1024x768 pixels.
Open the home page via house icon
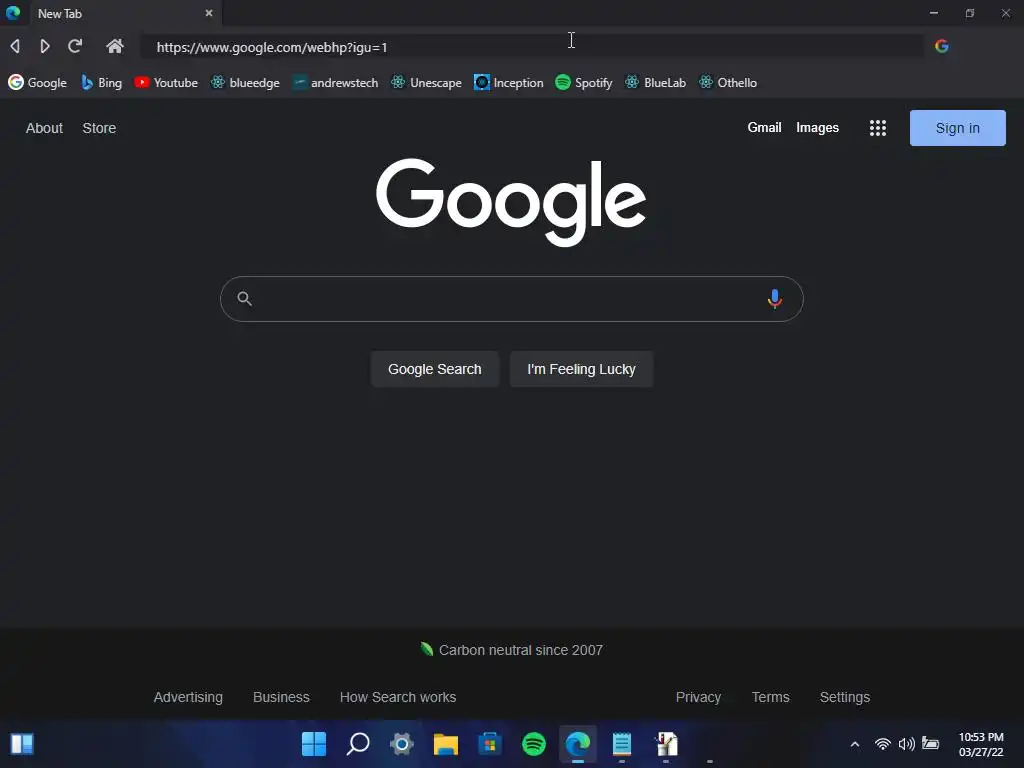coord(115,46)
